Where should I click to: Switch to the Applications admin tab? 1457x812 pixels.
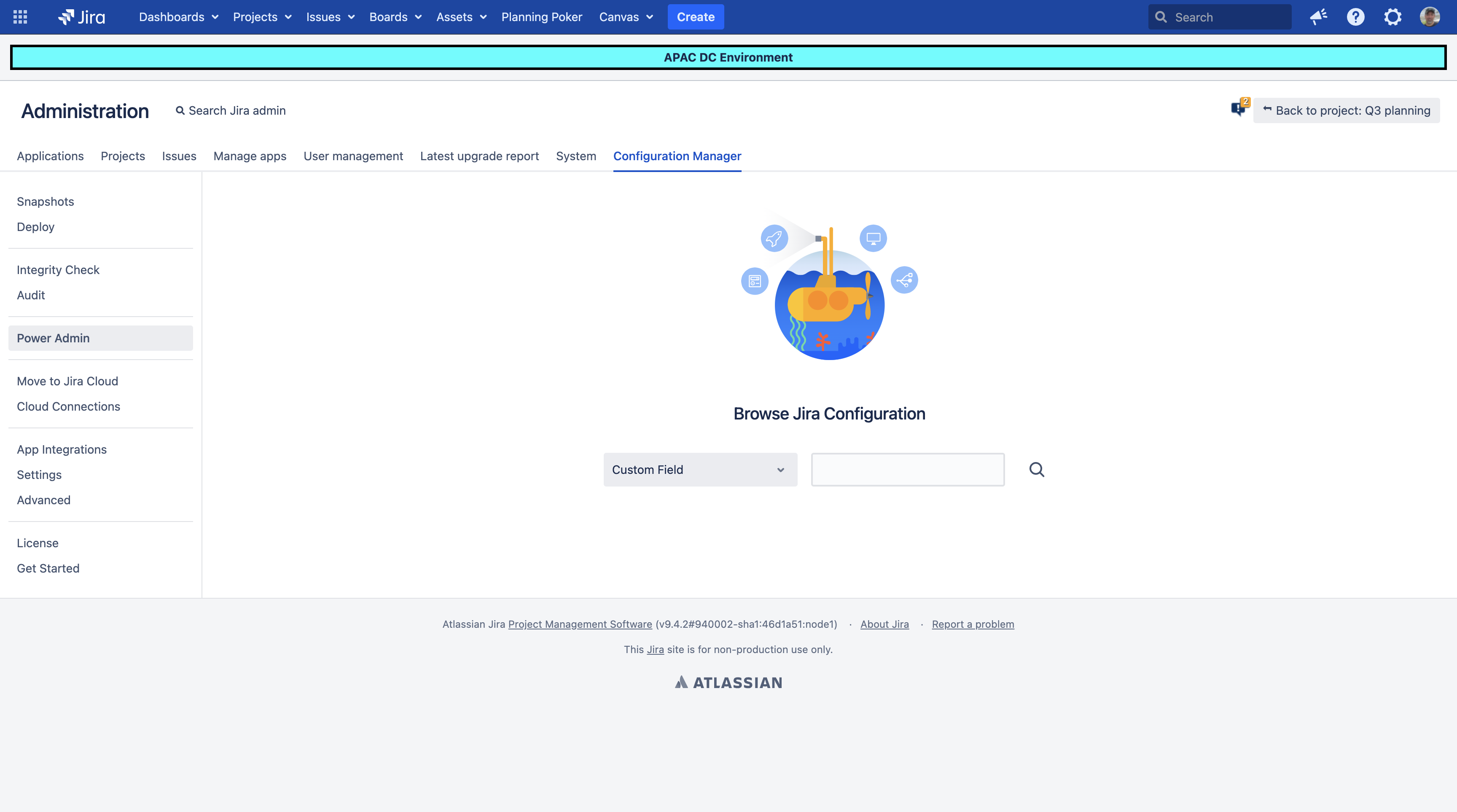click(x=50, y=156)
